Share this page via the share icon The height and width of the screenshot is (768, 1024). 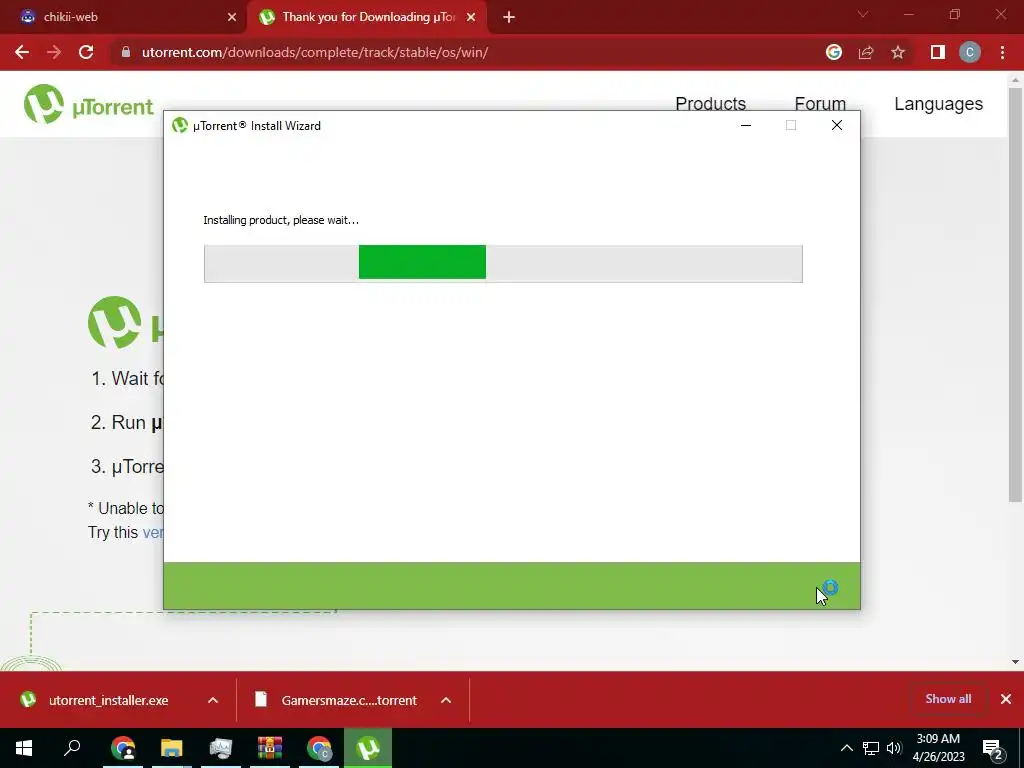point(866,52)
